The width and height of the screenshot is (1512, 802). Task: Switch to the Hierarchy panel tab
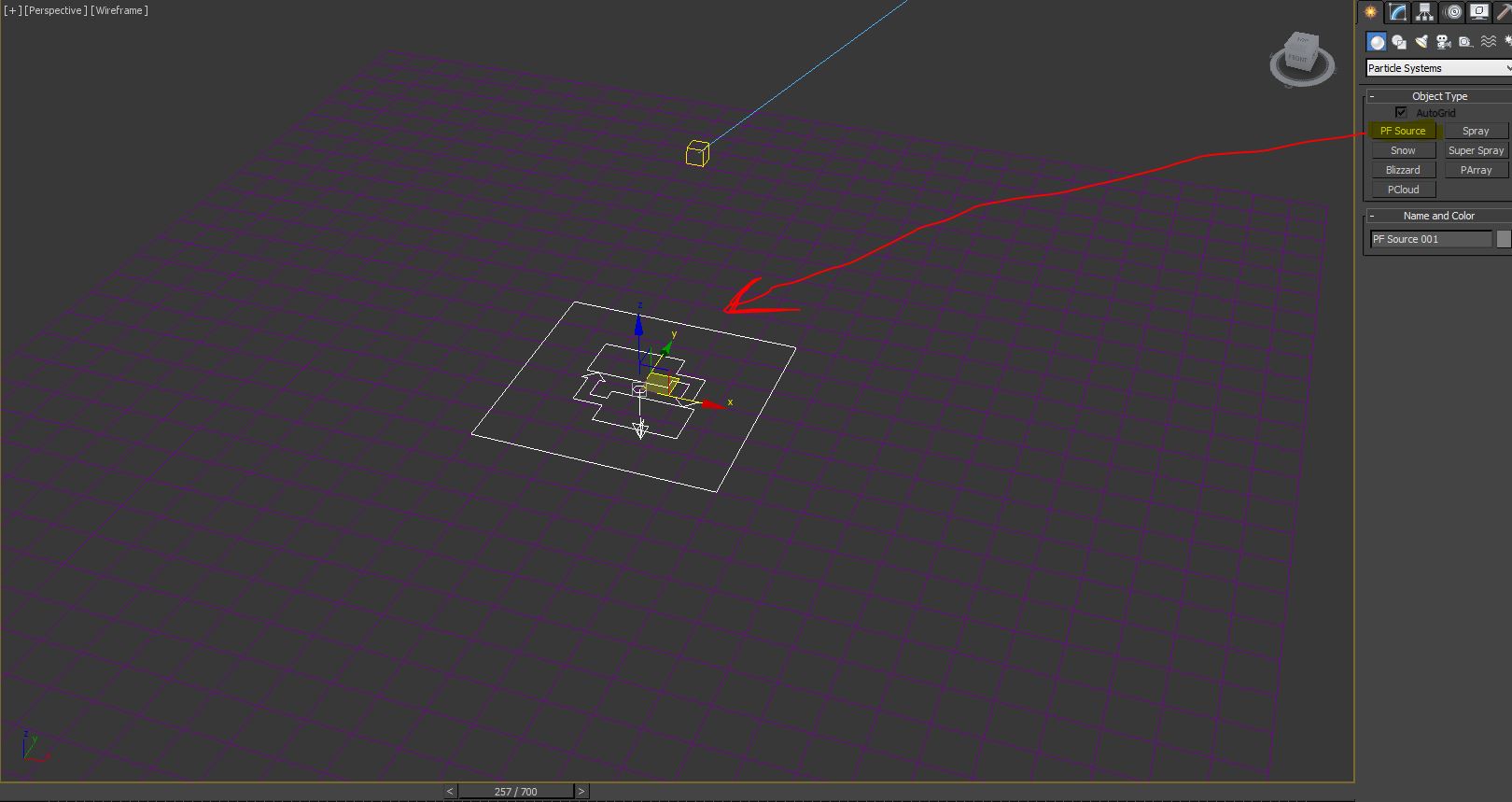pos(1424,12)
